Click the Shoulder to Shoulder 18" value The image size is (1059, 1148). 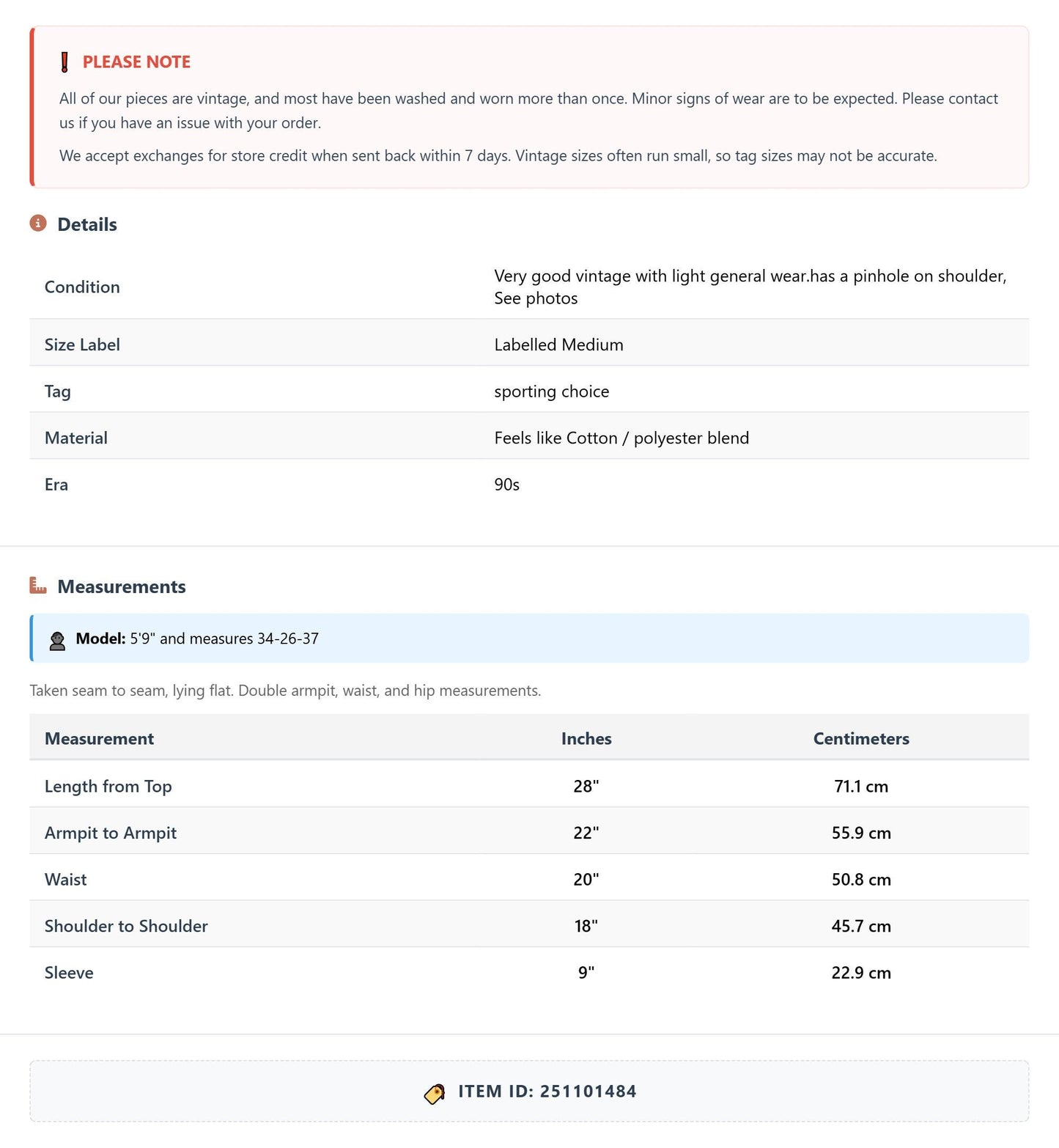click(x=586, y=926)
